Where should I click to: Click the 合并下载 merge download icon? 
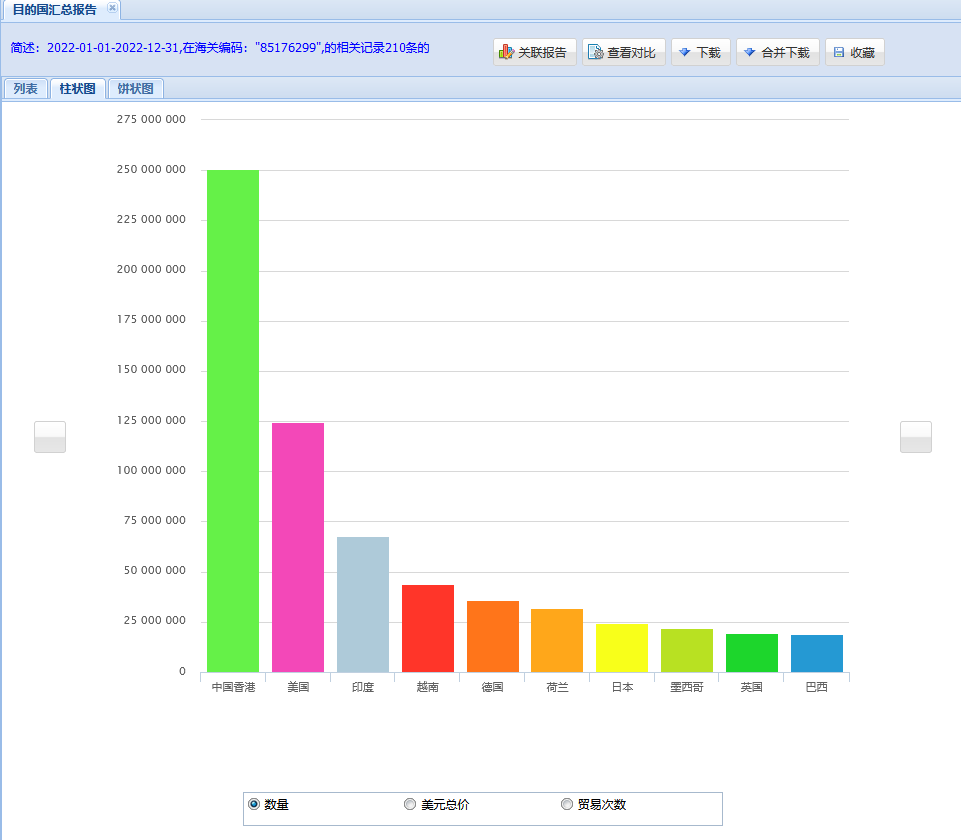point(749,52)
